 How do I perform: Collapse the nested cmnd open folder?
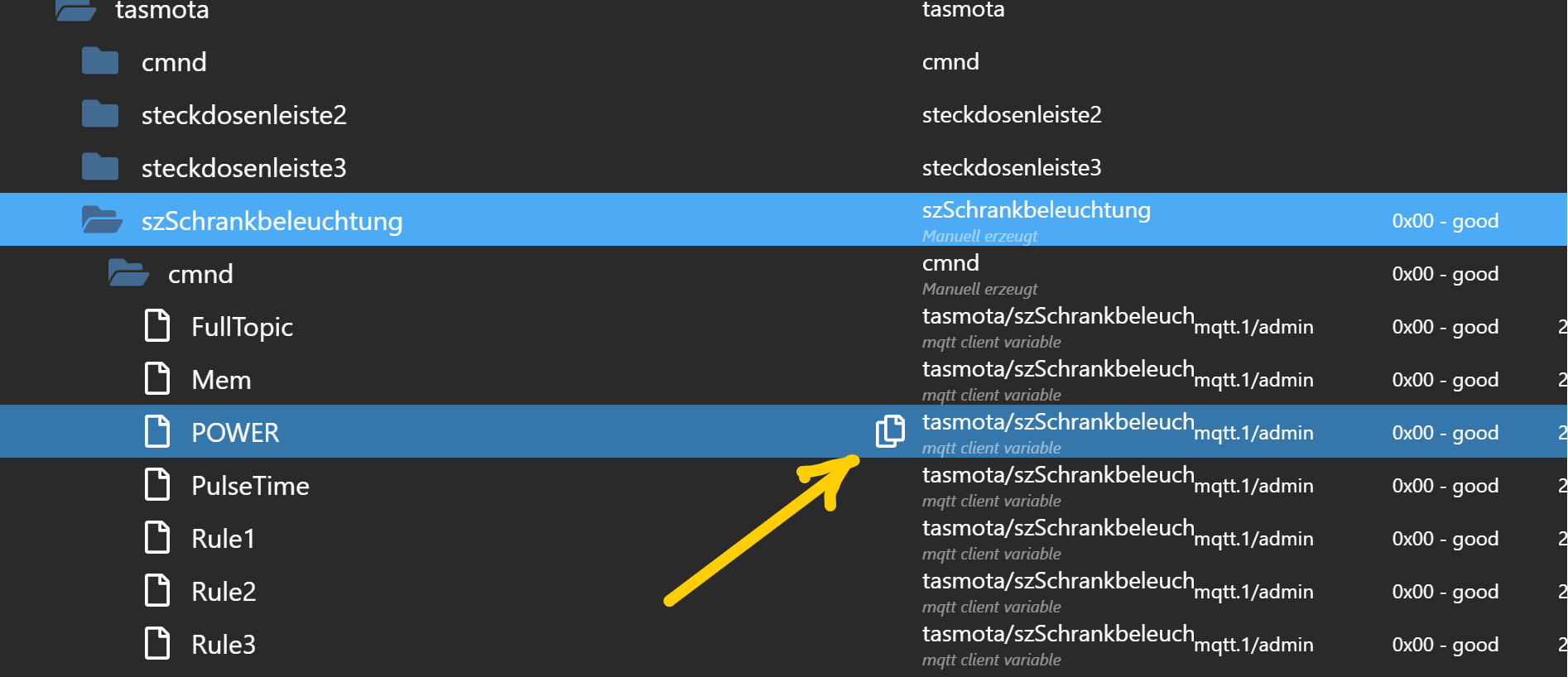(x=128, y=273)
